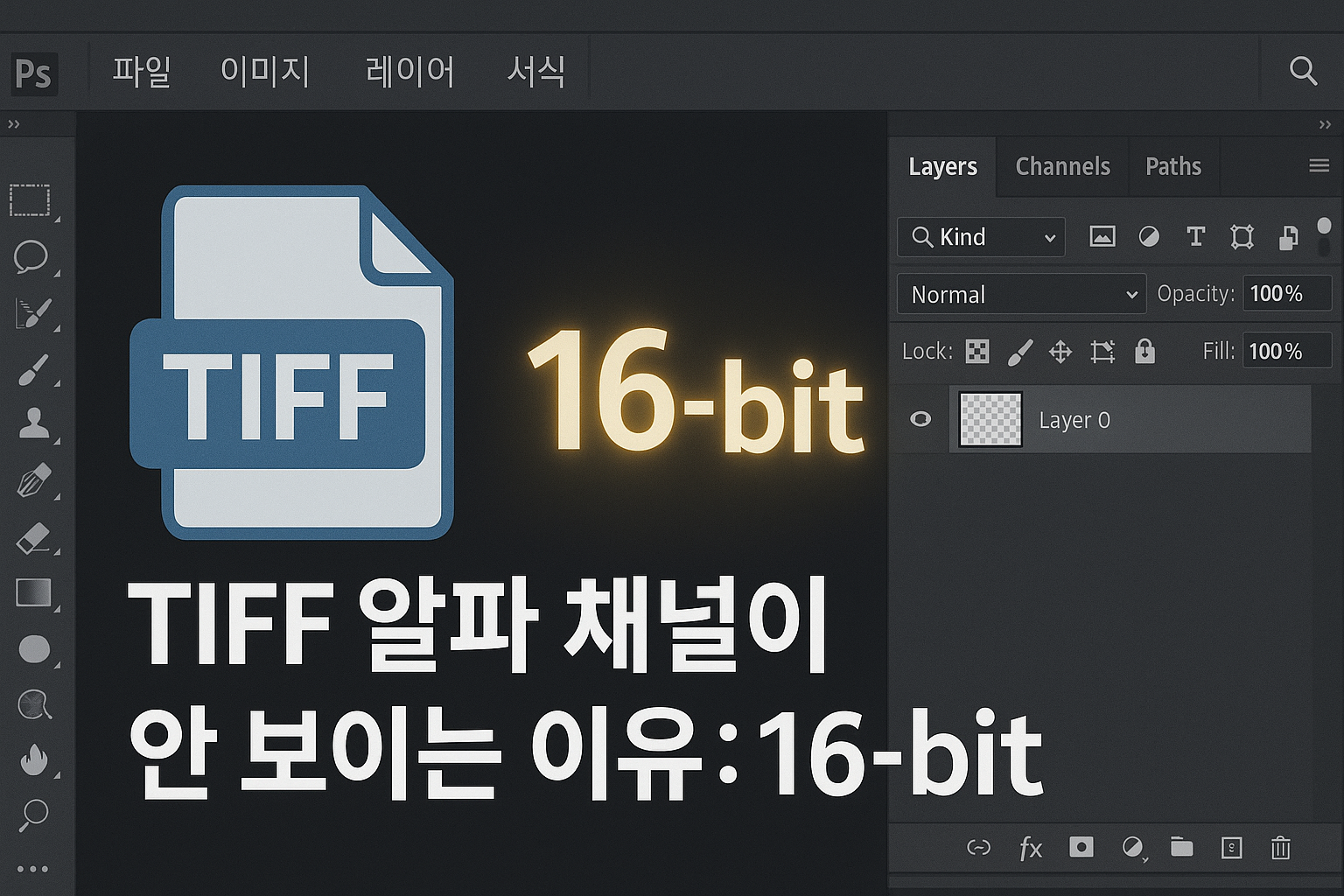Lock artboard nesting icon
The height and width of the screenshot is (896, 1344).
(x=1102, y=352)
